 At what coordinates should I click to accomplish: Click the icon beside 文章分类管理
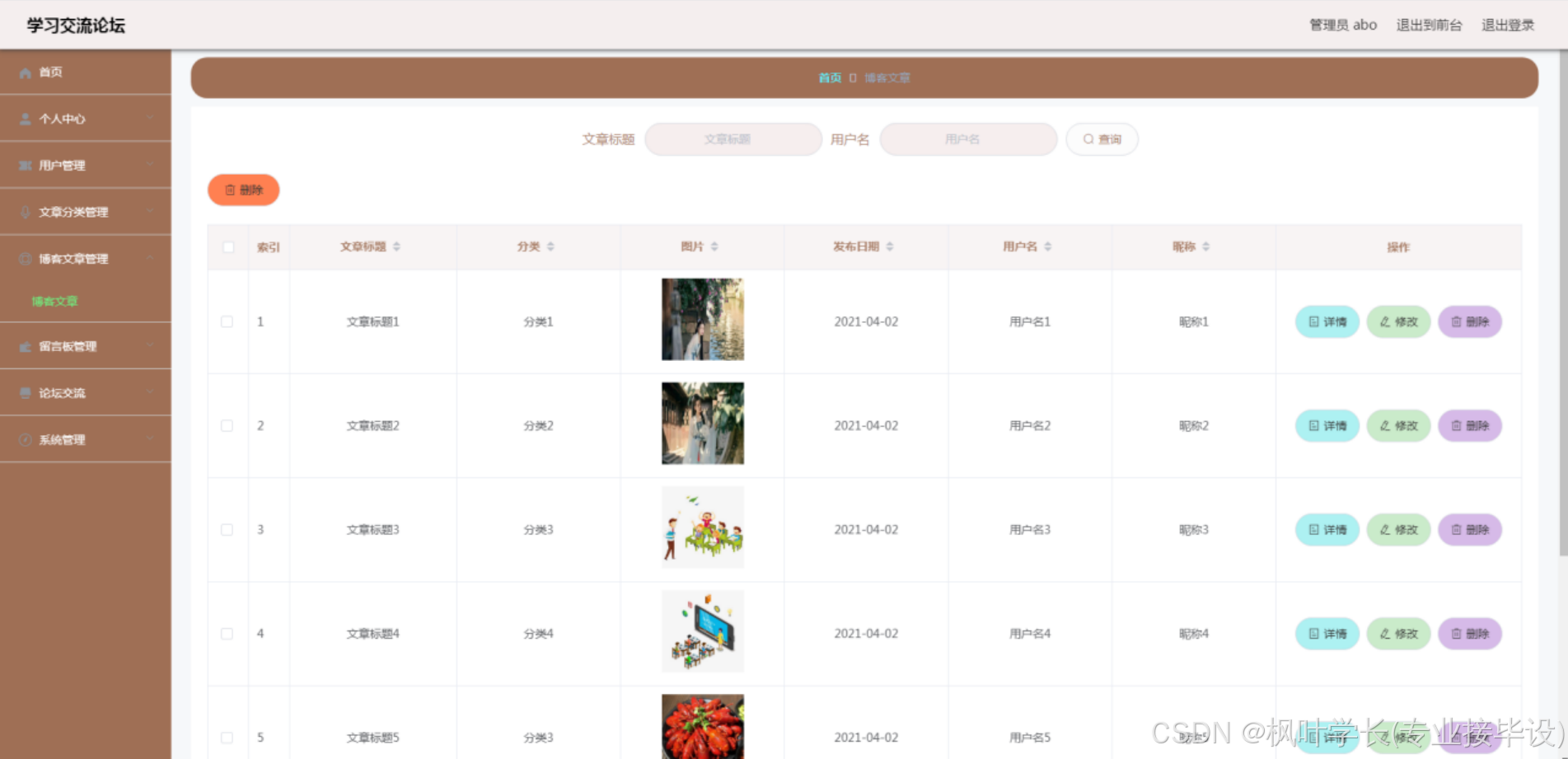coord(26,213)
